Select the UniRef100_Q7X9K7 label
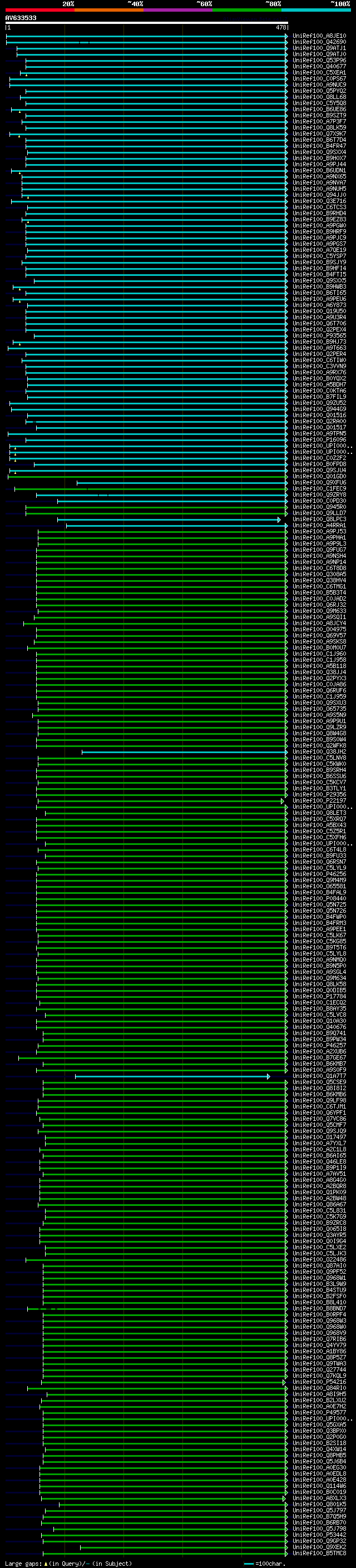 pyautogui.click(x=319, y=134)
